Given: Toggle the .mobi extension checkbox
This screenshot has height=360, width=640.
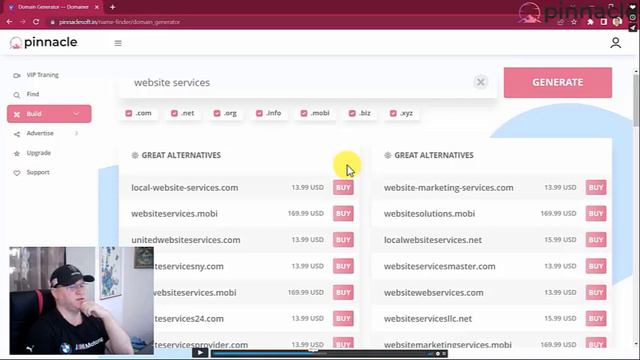Looking at the screenshot, I should tap(304, 113).
